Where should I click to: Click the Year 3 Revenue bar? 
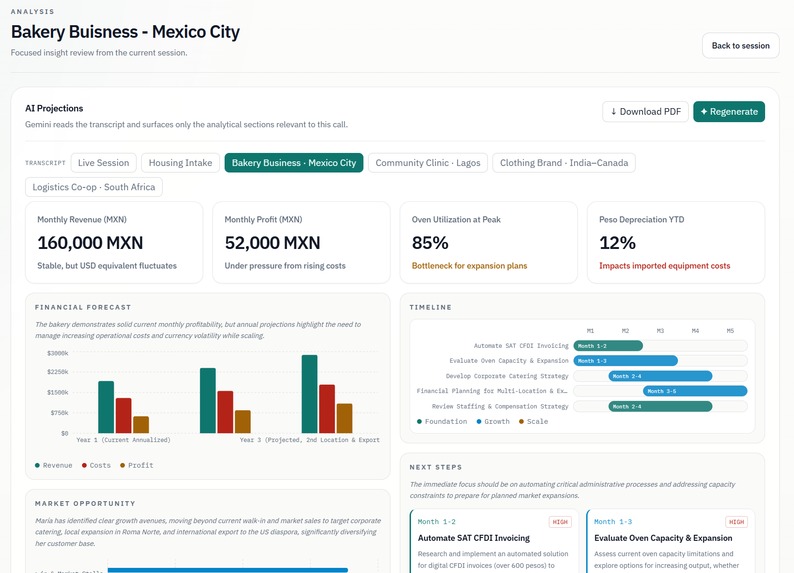309,394
